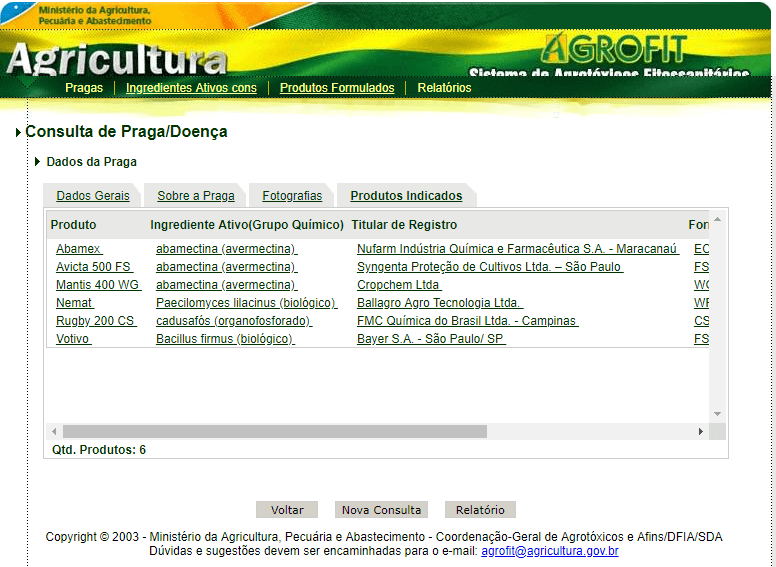Click the Nova Consulta button
776x567 pixels.
(x=381, y=510)
